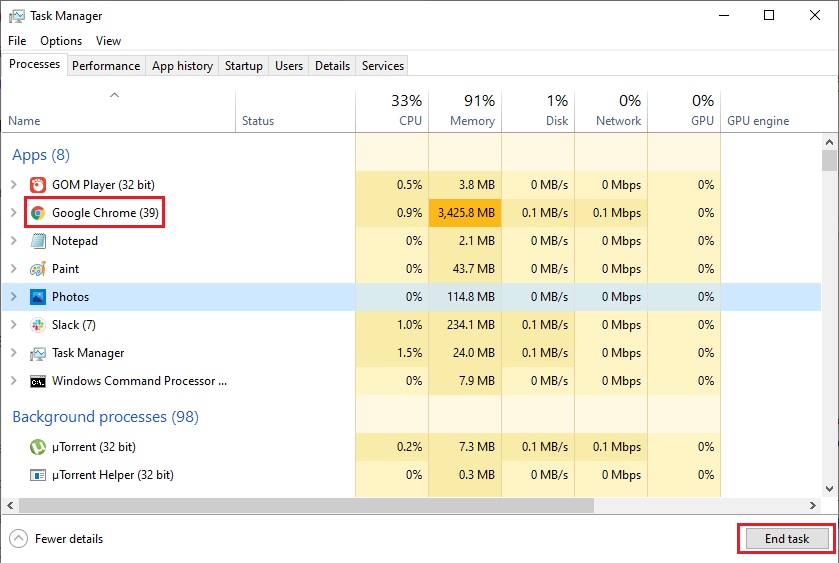This screenshot has width=839, height=563.
Task: Expand the Google Chrome (39) process group
Action: [x=14, y=212]
